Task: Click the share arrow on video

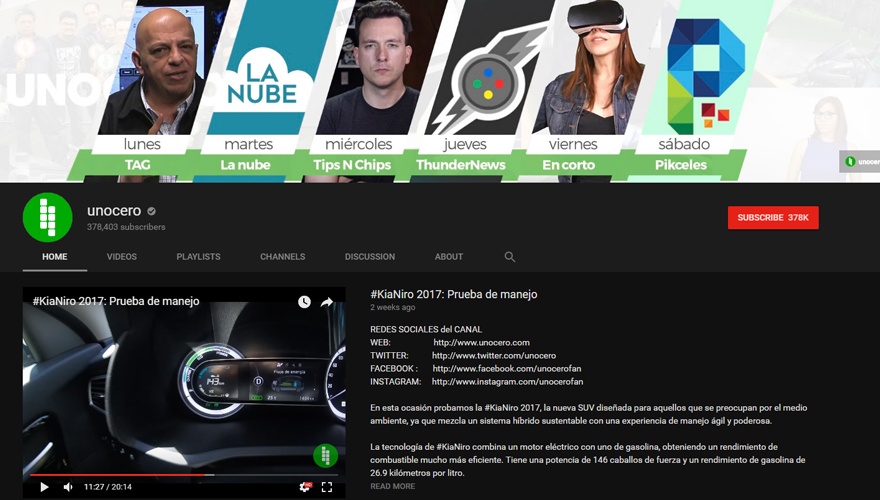Action: click(x=327, y=302)
